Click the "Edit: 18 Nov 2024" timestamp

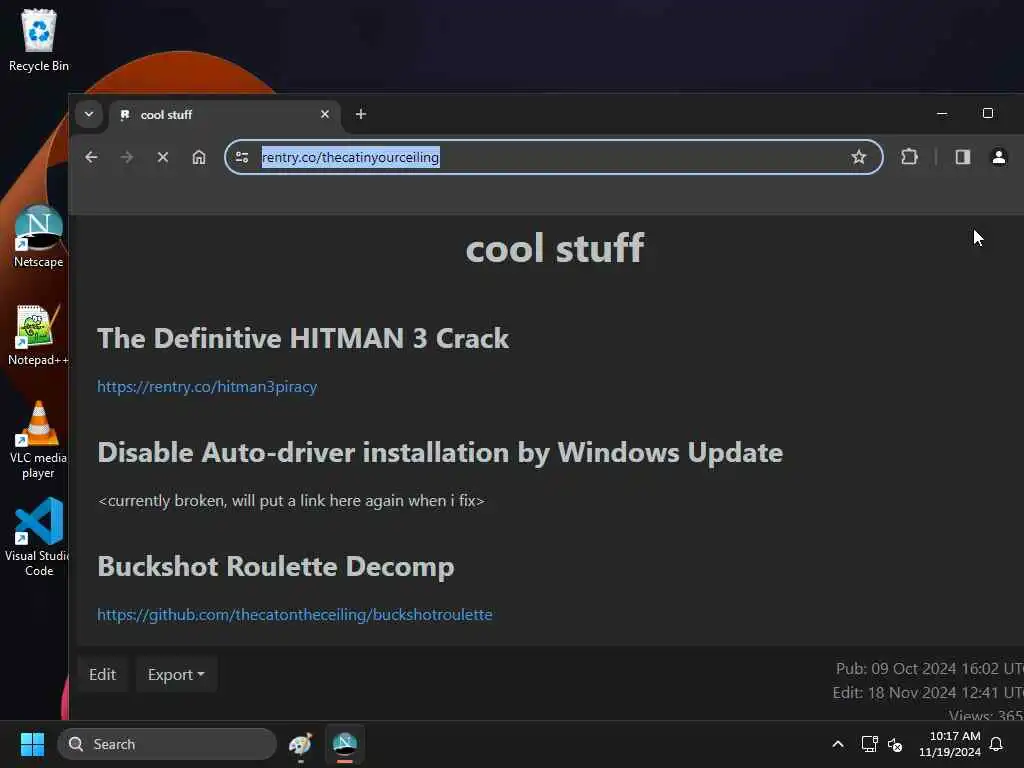[x=927, y=692]
